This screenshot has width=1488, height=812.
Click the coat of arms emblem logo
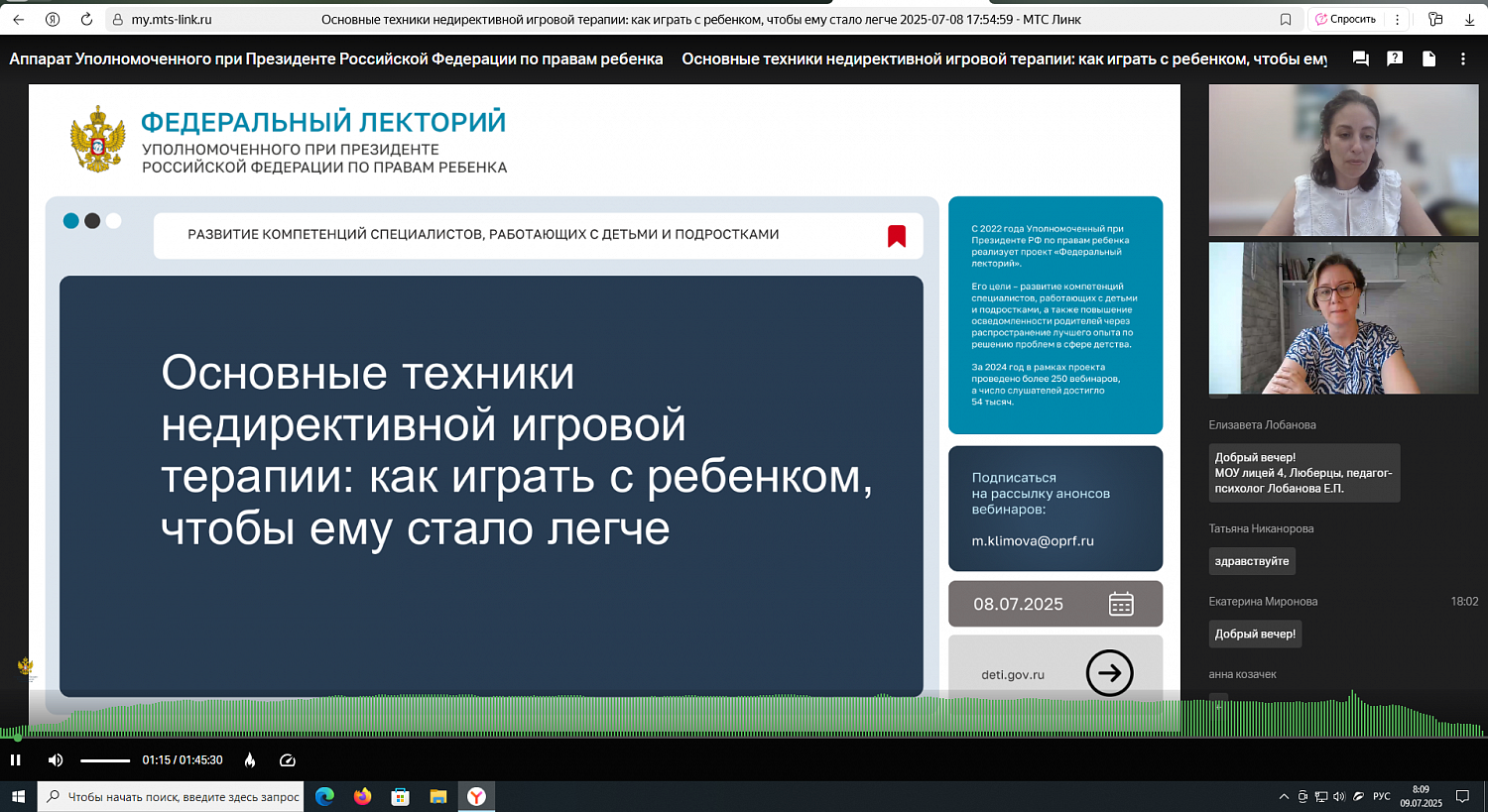[x=98, y=139]
